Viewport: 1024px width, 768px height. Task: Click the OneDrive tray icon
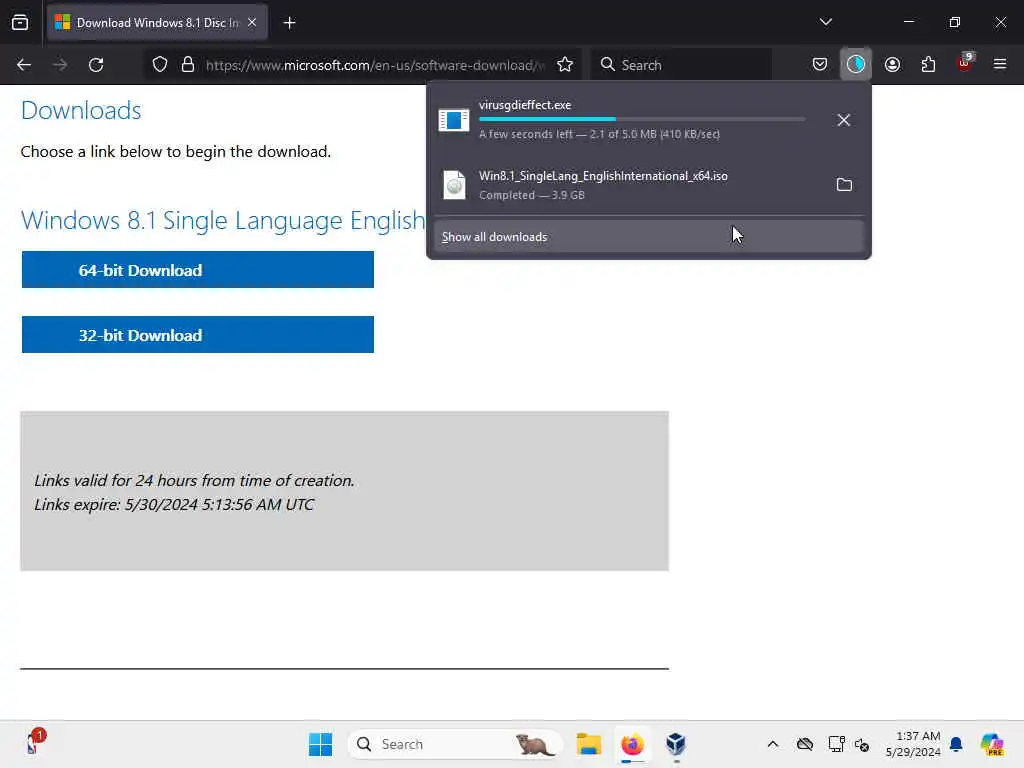[x=805, y=744]
